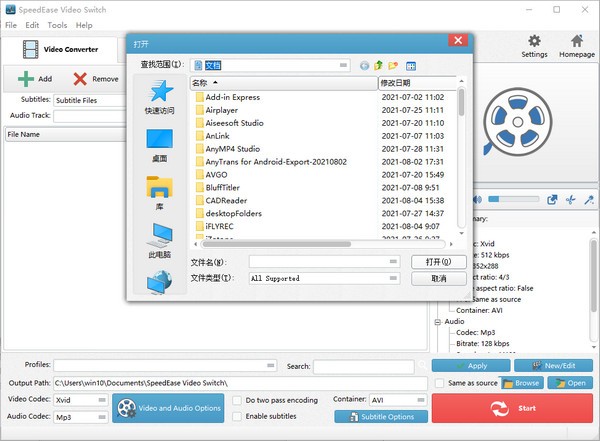600x441 pixels.
Task: Select Libraries shortcut in places bar
Action: [160, 193]
